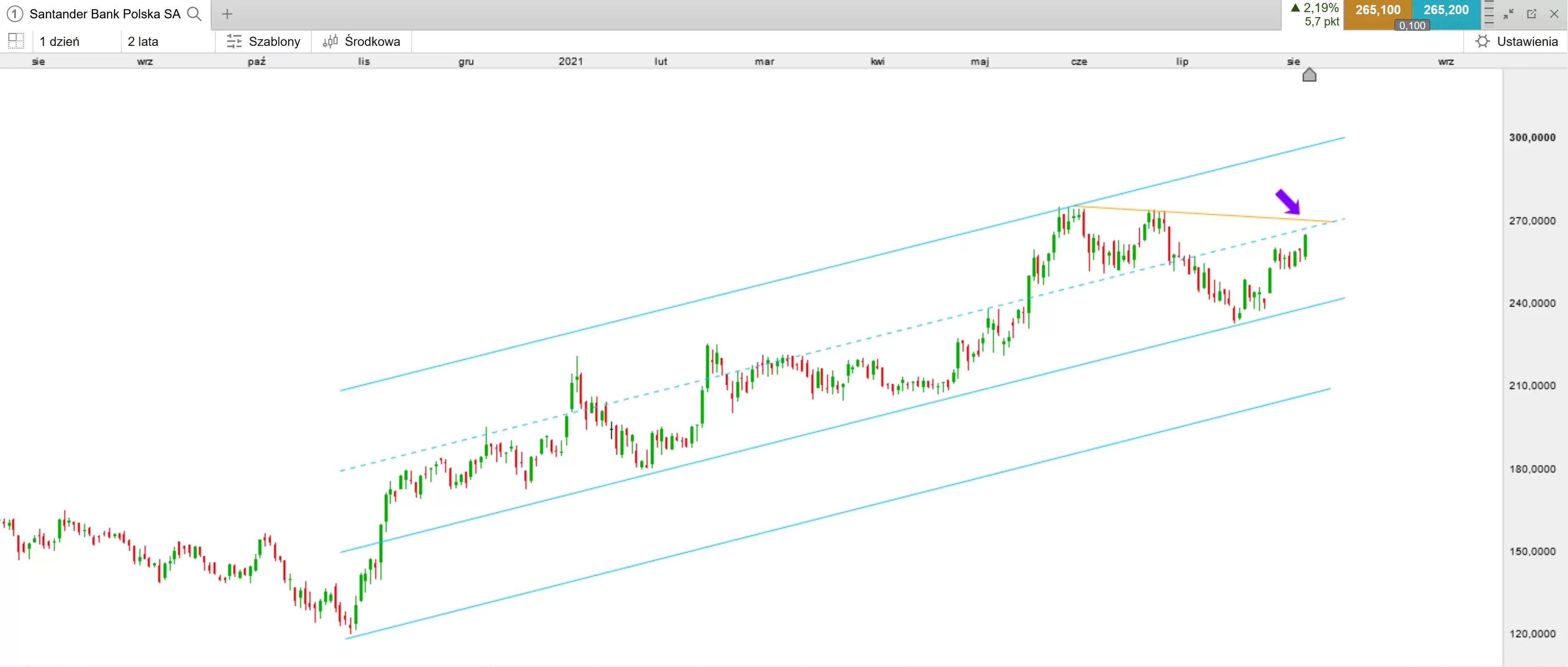This screenshot has height=667, width=1568.
Task: Click the mar label on time axis
Action: click(x=765, y=61)
